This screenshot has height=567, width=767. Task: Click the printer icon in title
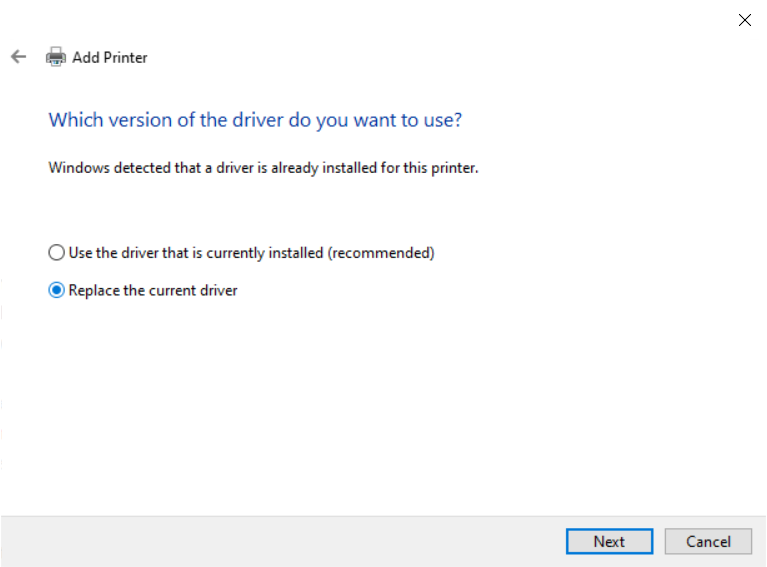(56, 57)
